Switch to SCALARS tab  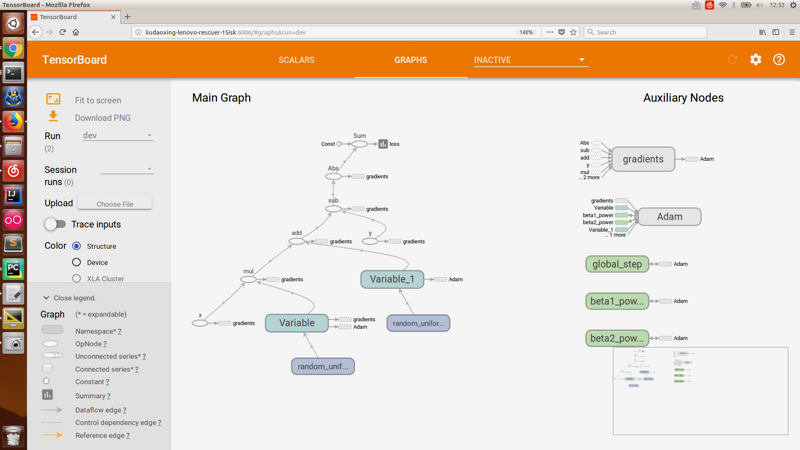coord(296,60)
